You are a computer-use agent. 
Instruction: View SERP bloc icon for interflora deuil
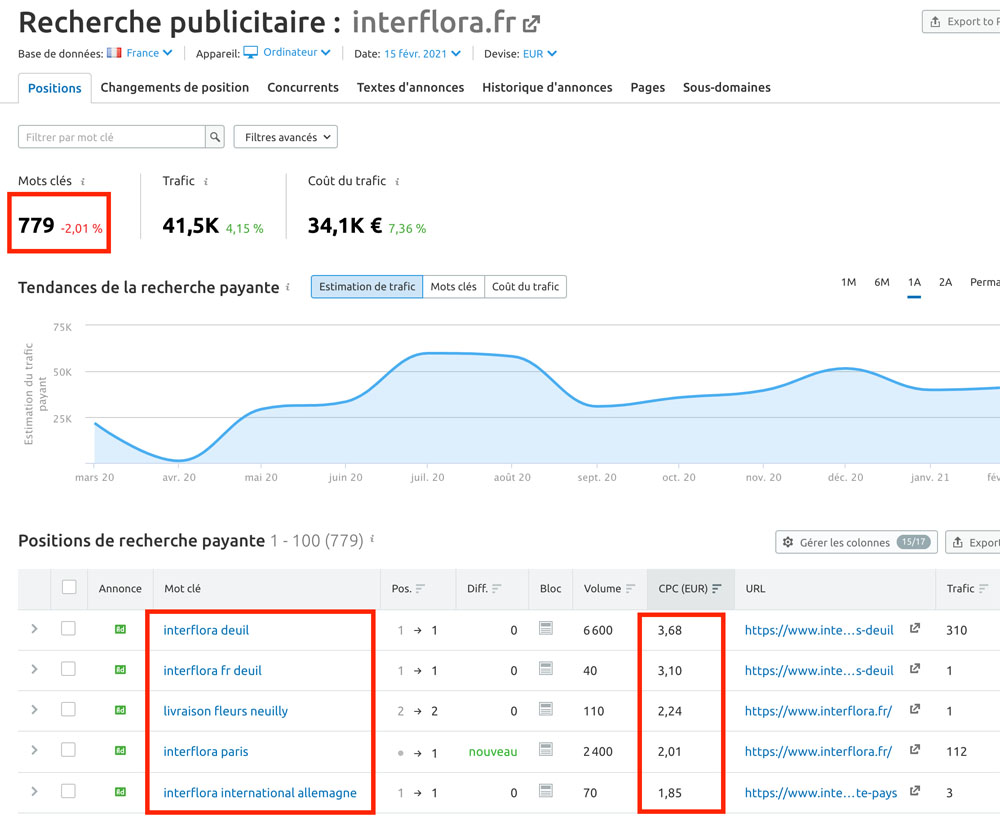[x=546, y=628]
